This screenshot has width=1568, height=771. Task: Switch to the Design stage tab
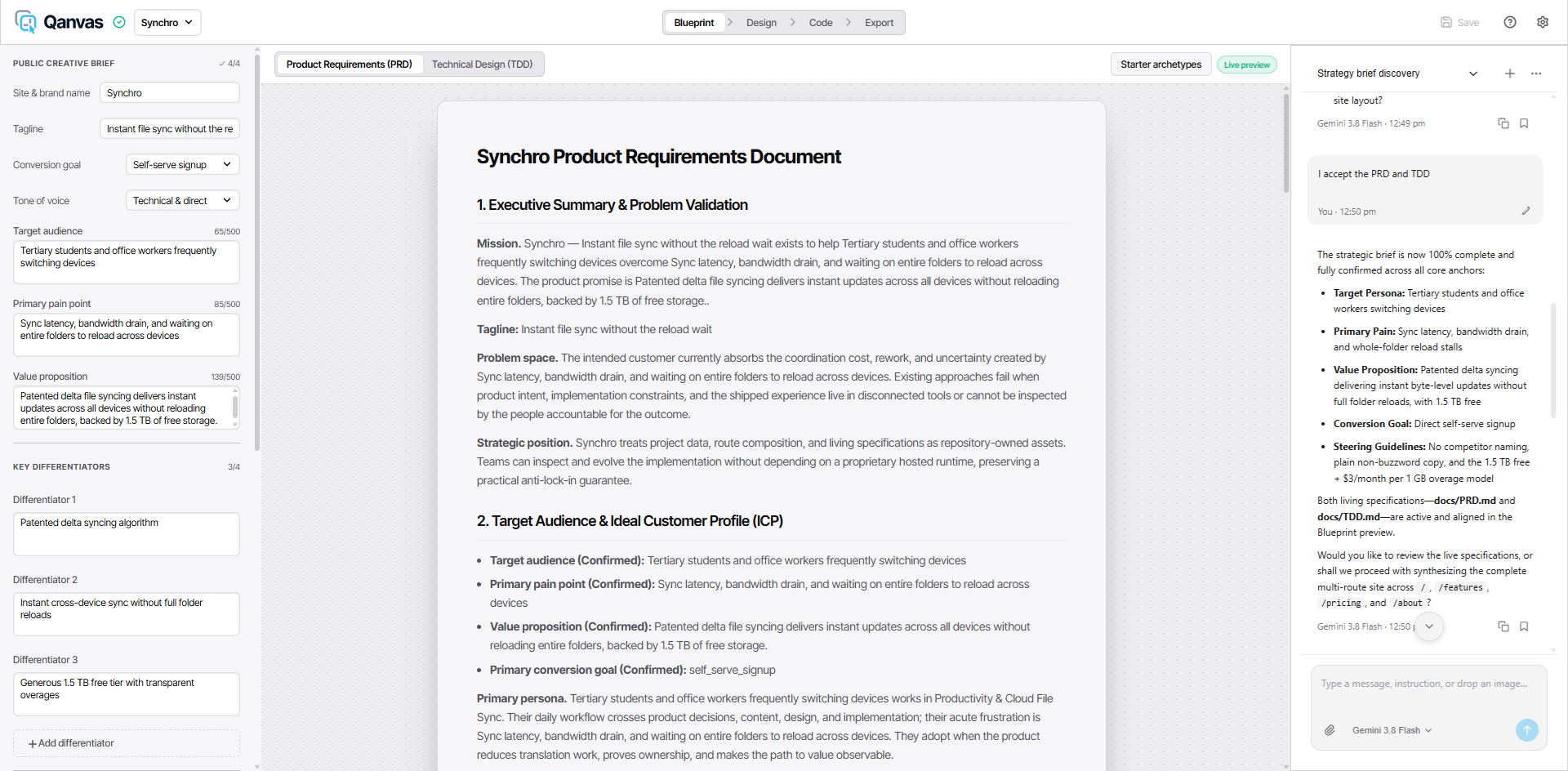click(761, 23)
